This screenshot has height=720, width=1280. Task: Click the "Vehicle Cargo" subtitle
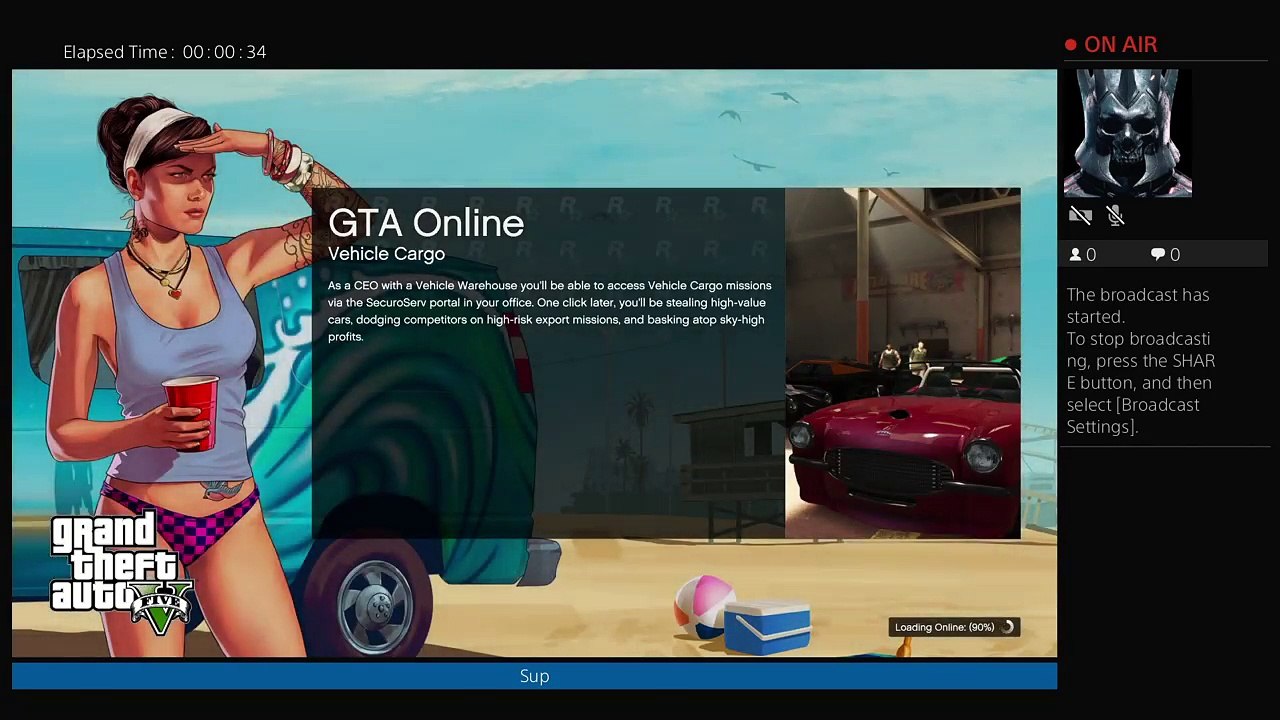[386, 254]
